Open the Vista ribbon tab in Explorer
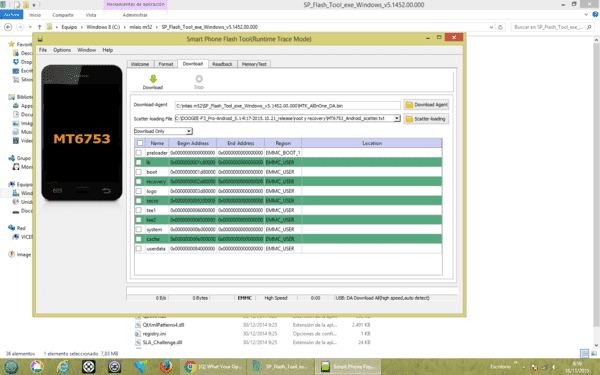The height and width of the screenshot is (375, 600). 91,15
